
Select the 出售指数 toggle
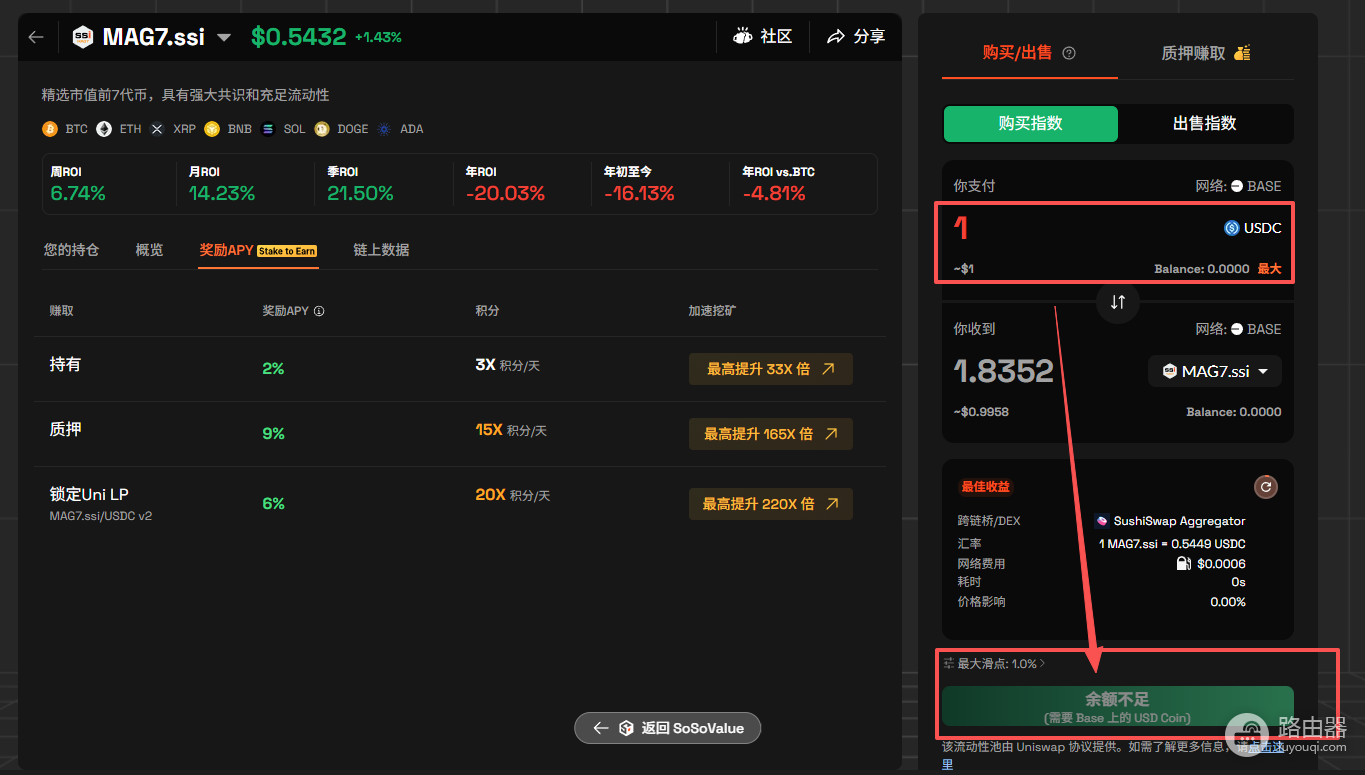pyautogui.click(x=1205, y=124)
